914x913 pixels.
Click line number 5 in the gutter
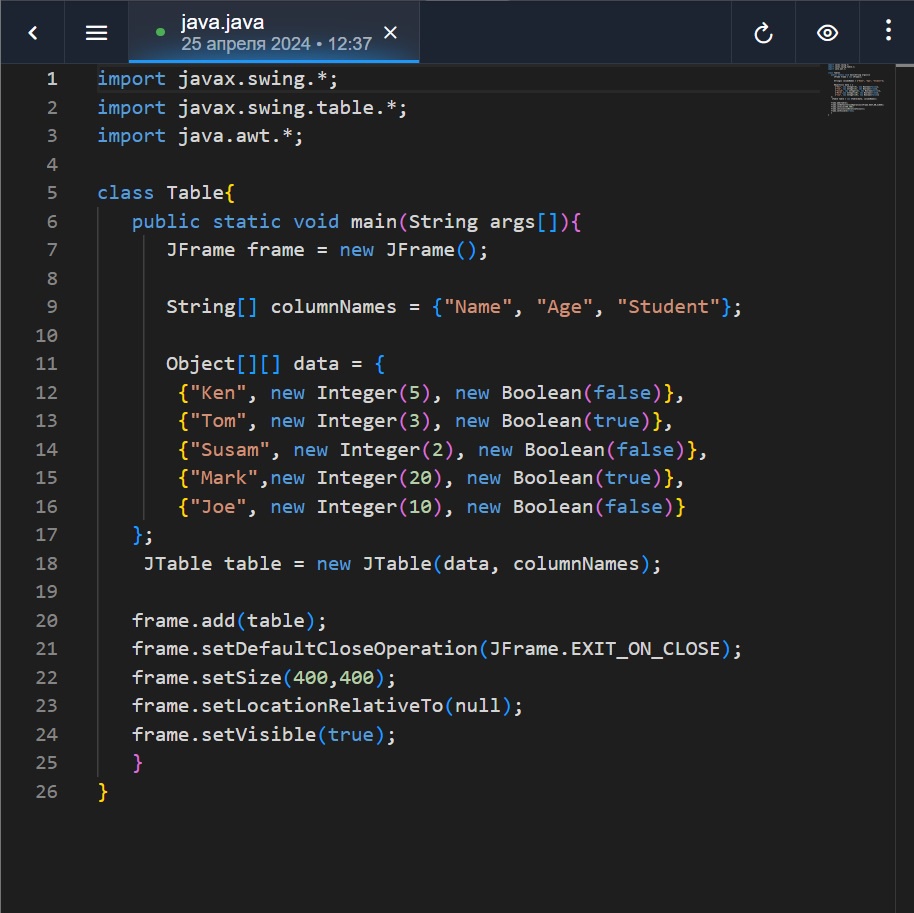click(52, 193)
